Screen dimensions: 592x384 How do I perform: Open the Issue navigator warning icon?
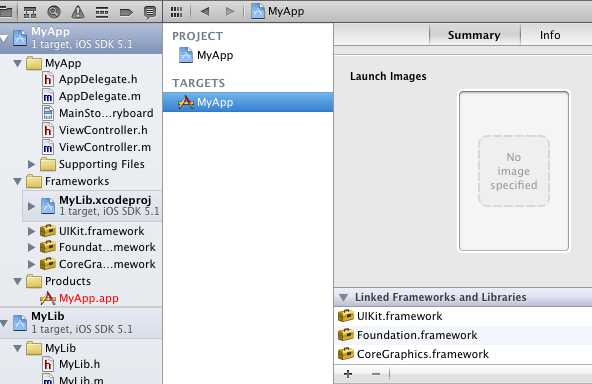coord(78,12)
